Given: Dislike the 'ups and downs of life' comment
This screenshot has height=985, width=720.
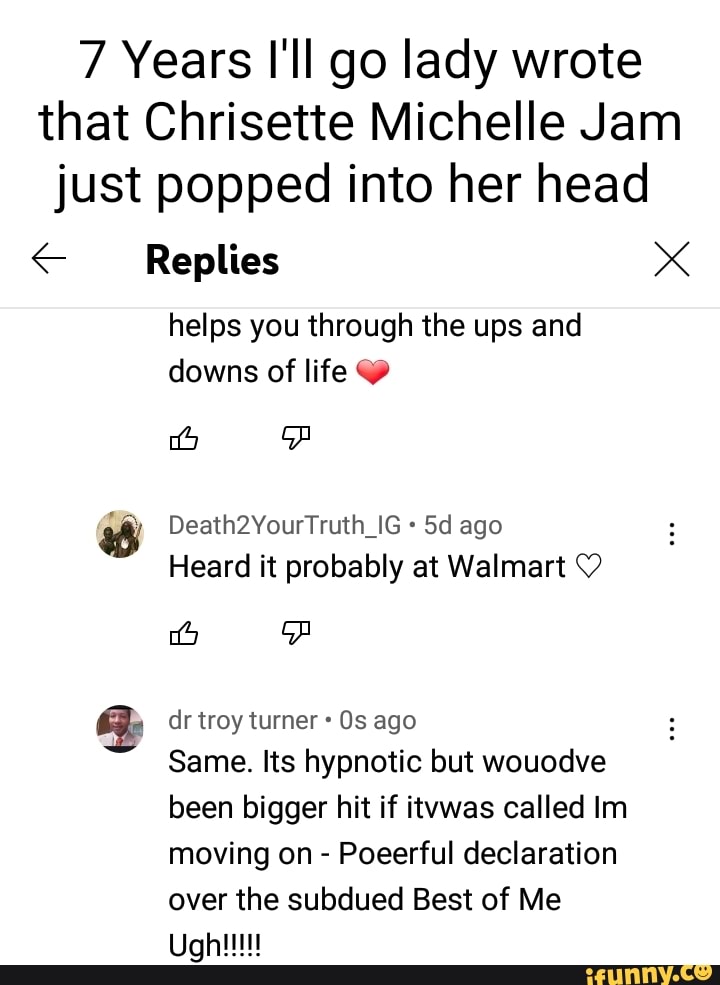Looking at the screenshot, I should point(296,438).
